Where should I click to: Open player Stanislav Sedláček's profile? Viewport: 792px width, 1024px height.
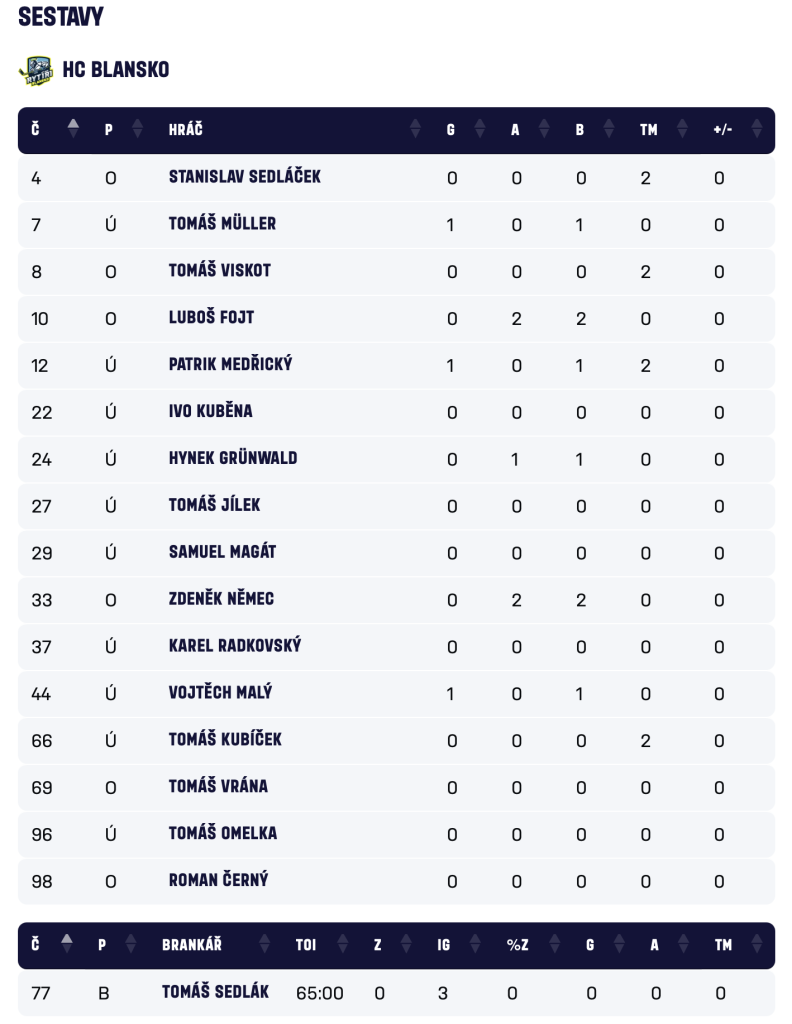pos(244,178)
